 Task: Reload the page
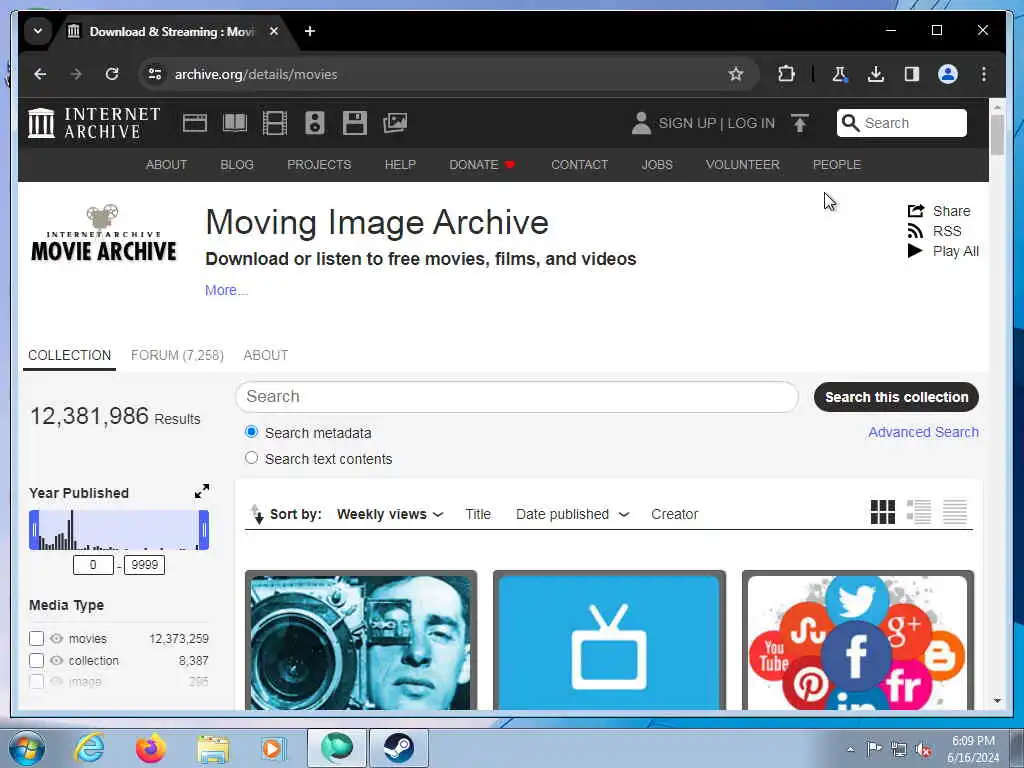click(x=112, y=74)
